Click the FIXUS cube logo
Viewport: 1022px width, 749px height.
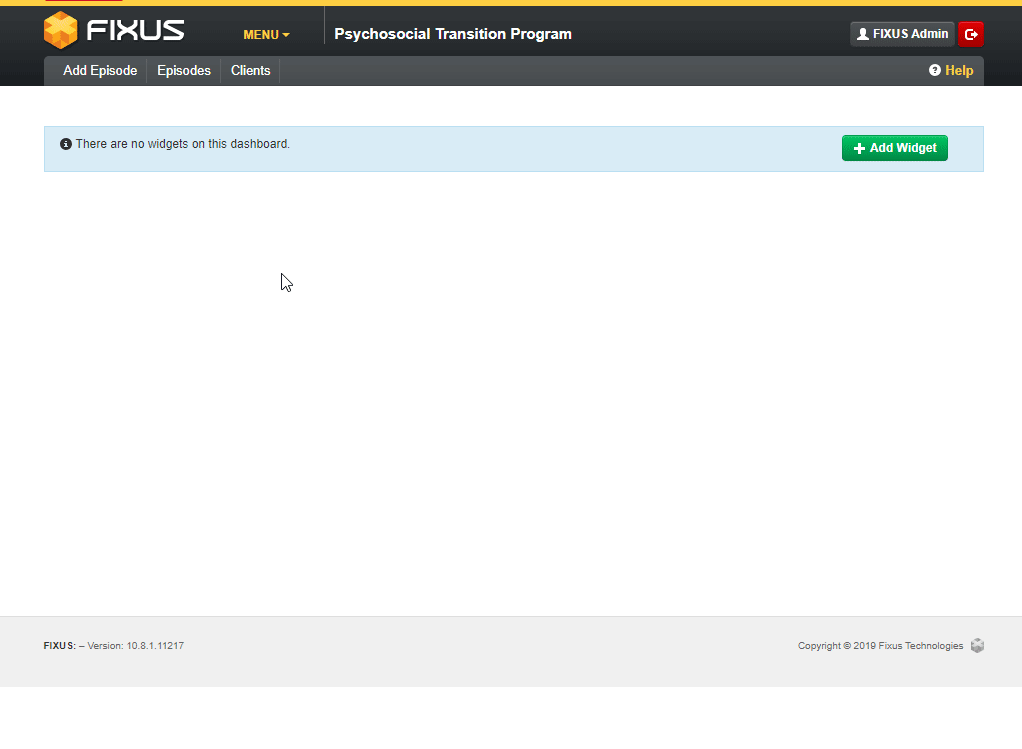[61, 31]
